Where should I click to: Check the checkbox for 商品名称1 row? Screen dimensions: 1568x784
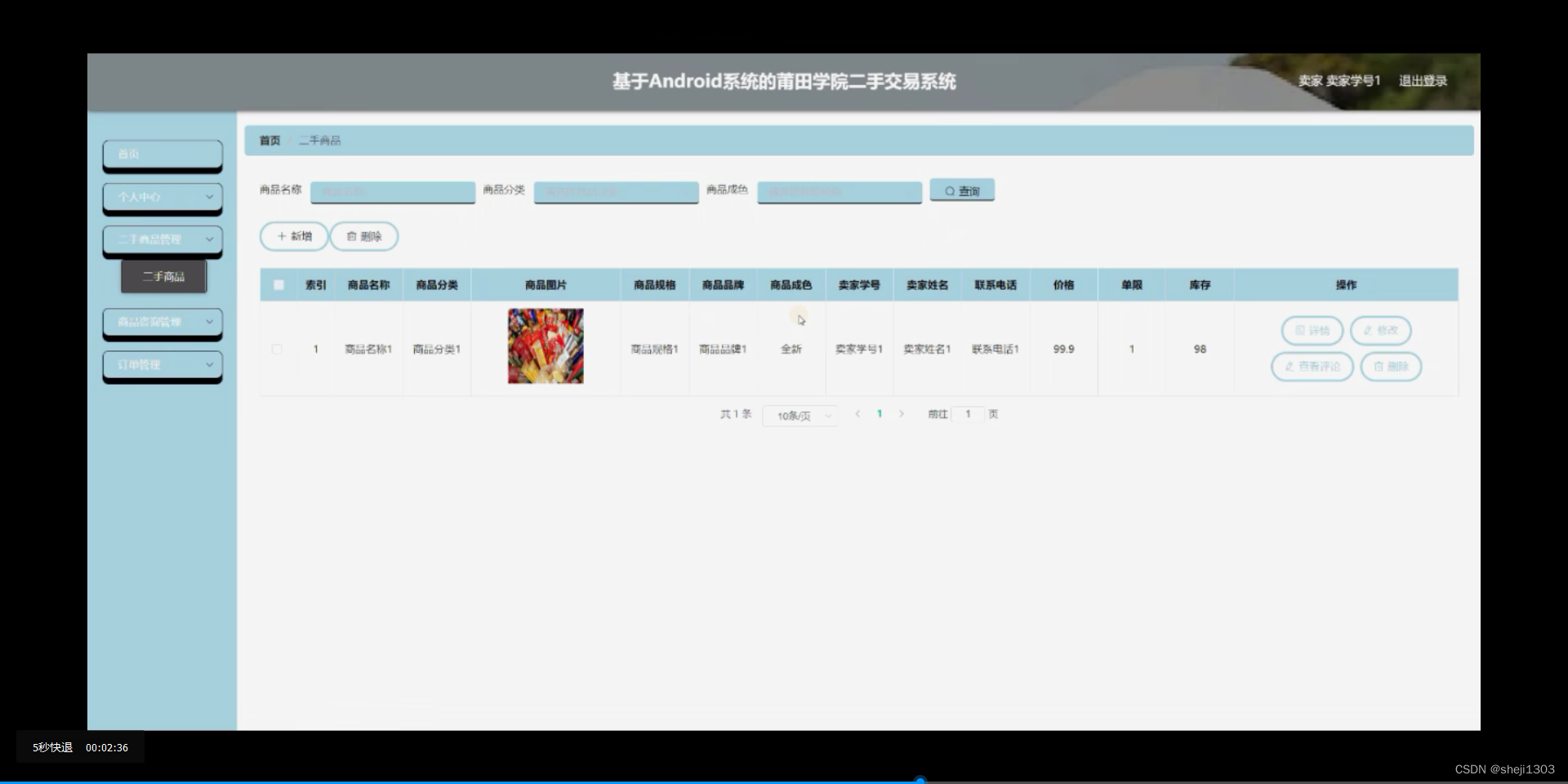tap(278, 349)
